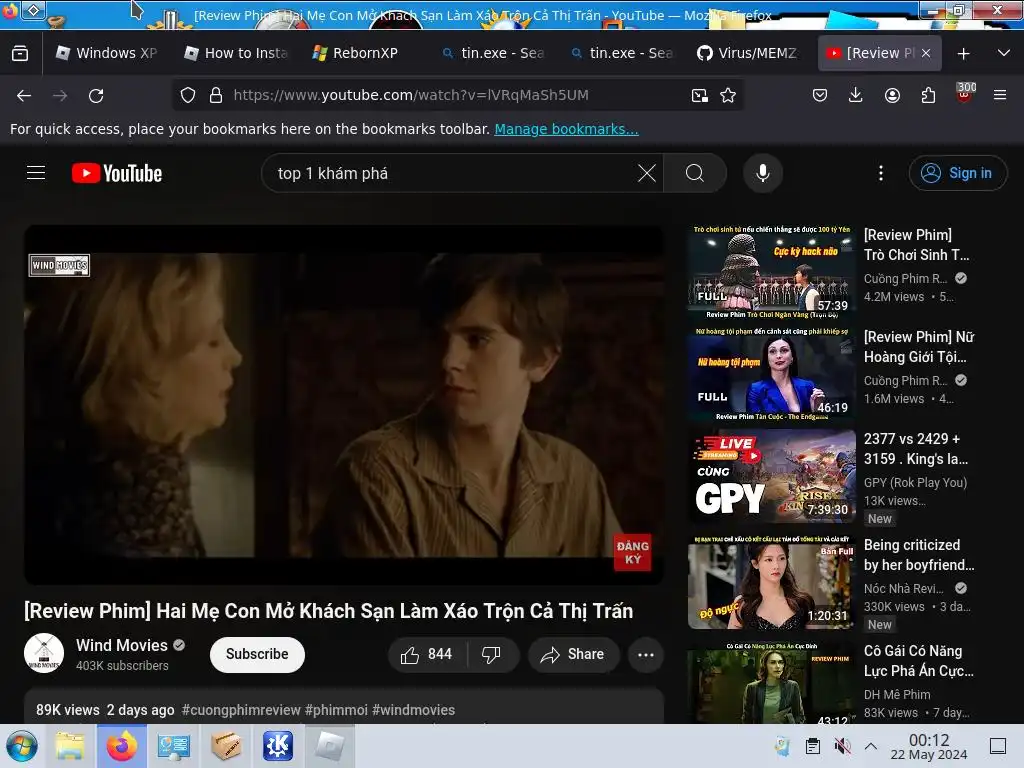Image resolution: width=1024 pixels, height=768 pixels.
Task: Go back with the browser back arrow
Action: tap(24, 95)
